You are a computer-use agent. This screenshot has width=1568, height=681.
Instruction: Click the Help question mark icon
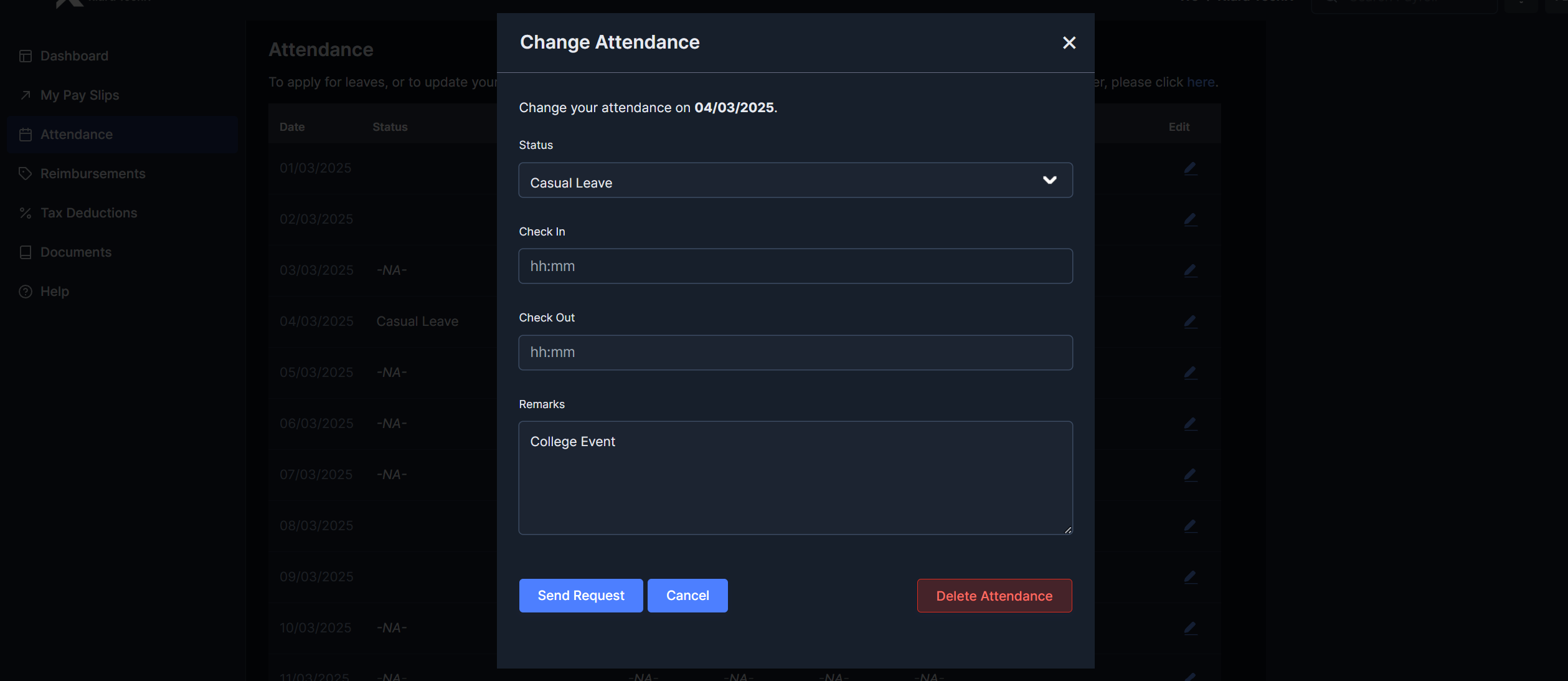26,292
